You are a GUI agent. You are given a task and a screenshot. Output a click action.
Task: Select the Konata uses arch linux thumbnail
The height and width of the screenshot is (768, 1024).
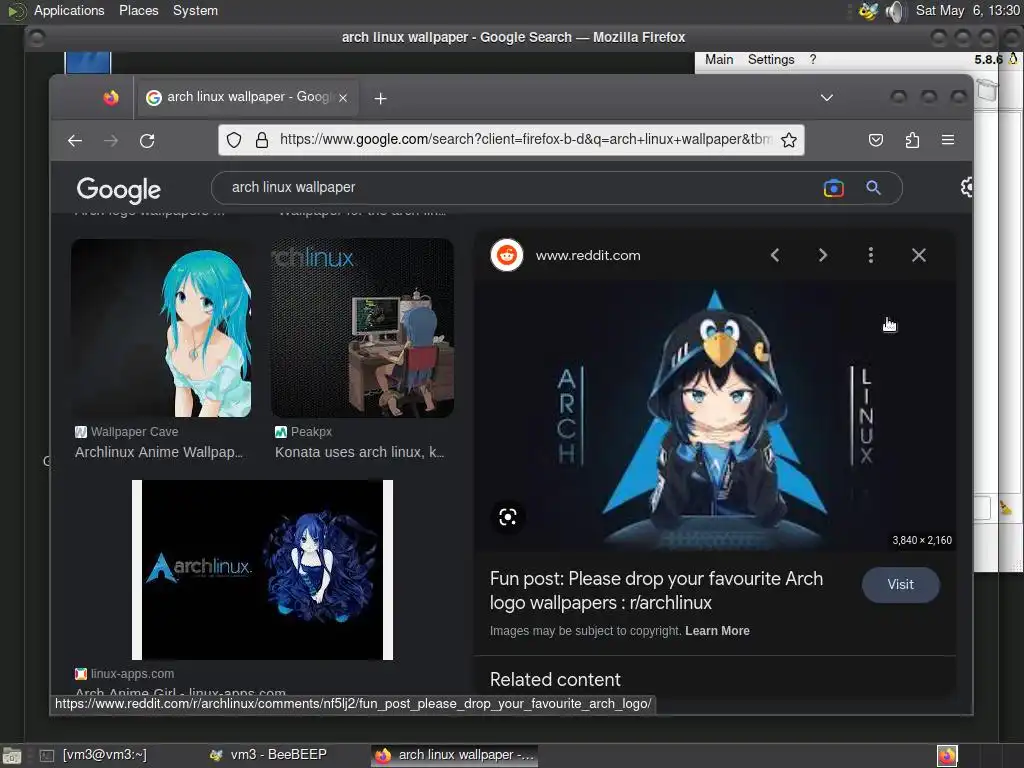[362, 328]
